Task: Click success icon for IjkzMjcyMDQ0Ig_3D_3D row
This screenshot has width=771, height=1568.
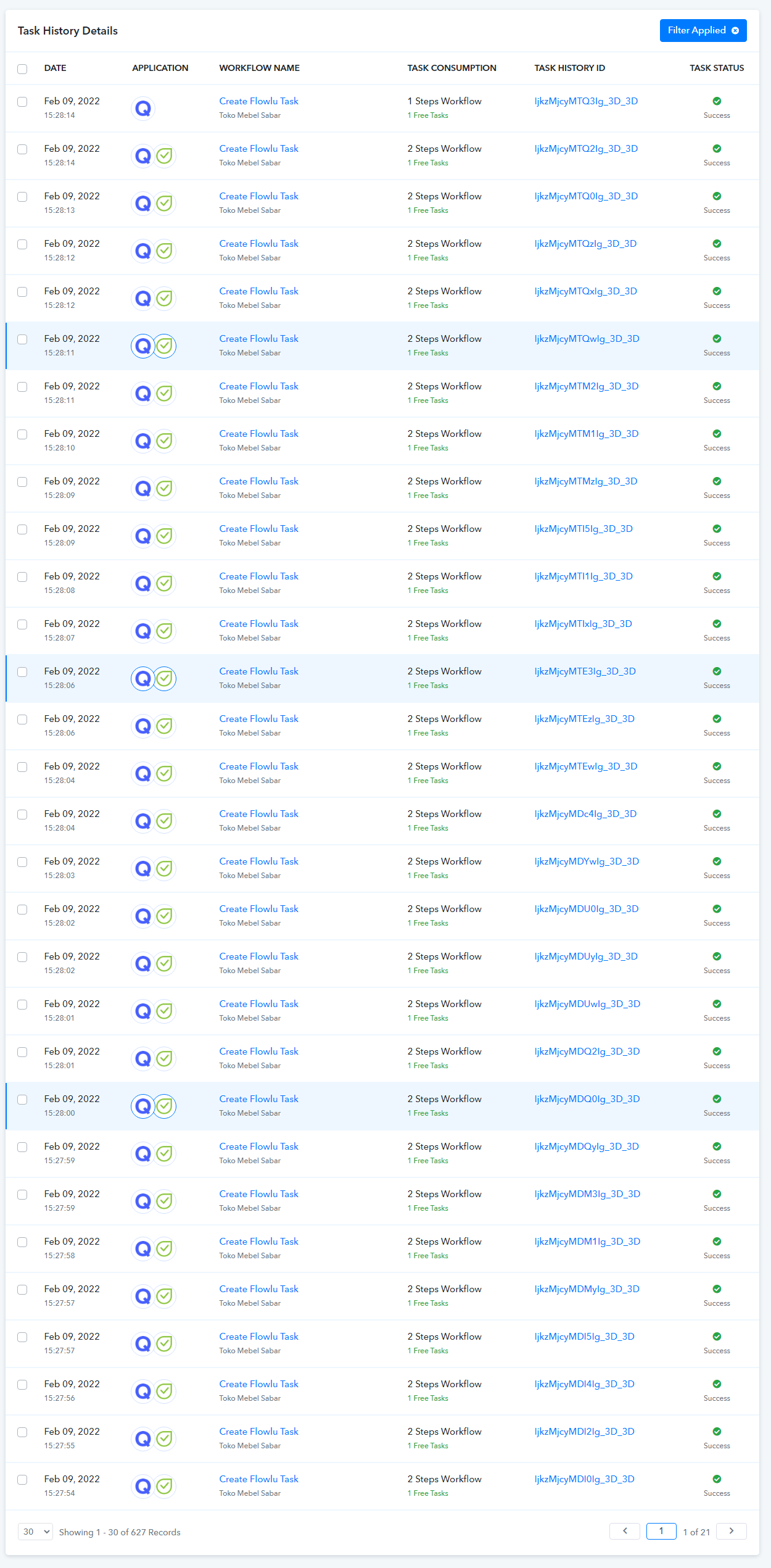Action: coord(717,1099)
